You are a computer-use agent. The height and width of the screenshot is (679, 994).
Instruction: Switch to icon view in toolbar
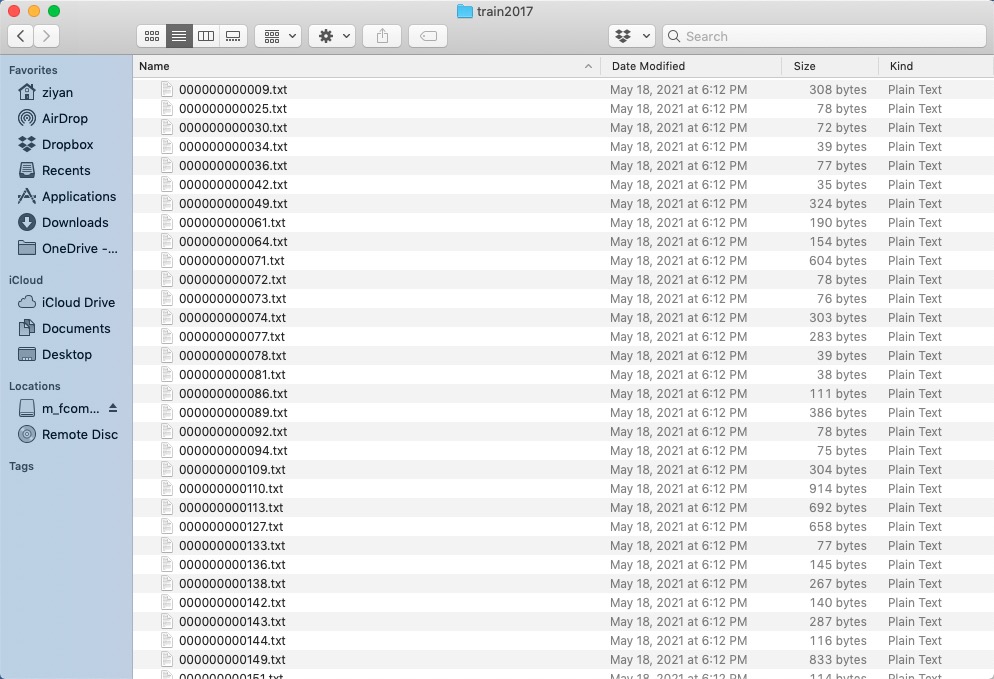coord(152,36)
